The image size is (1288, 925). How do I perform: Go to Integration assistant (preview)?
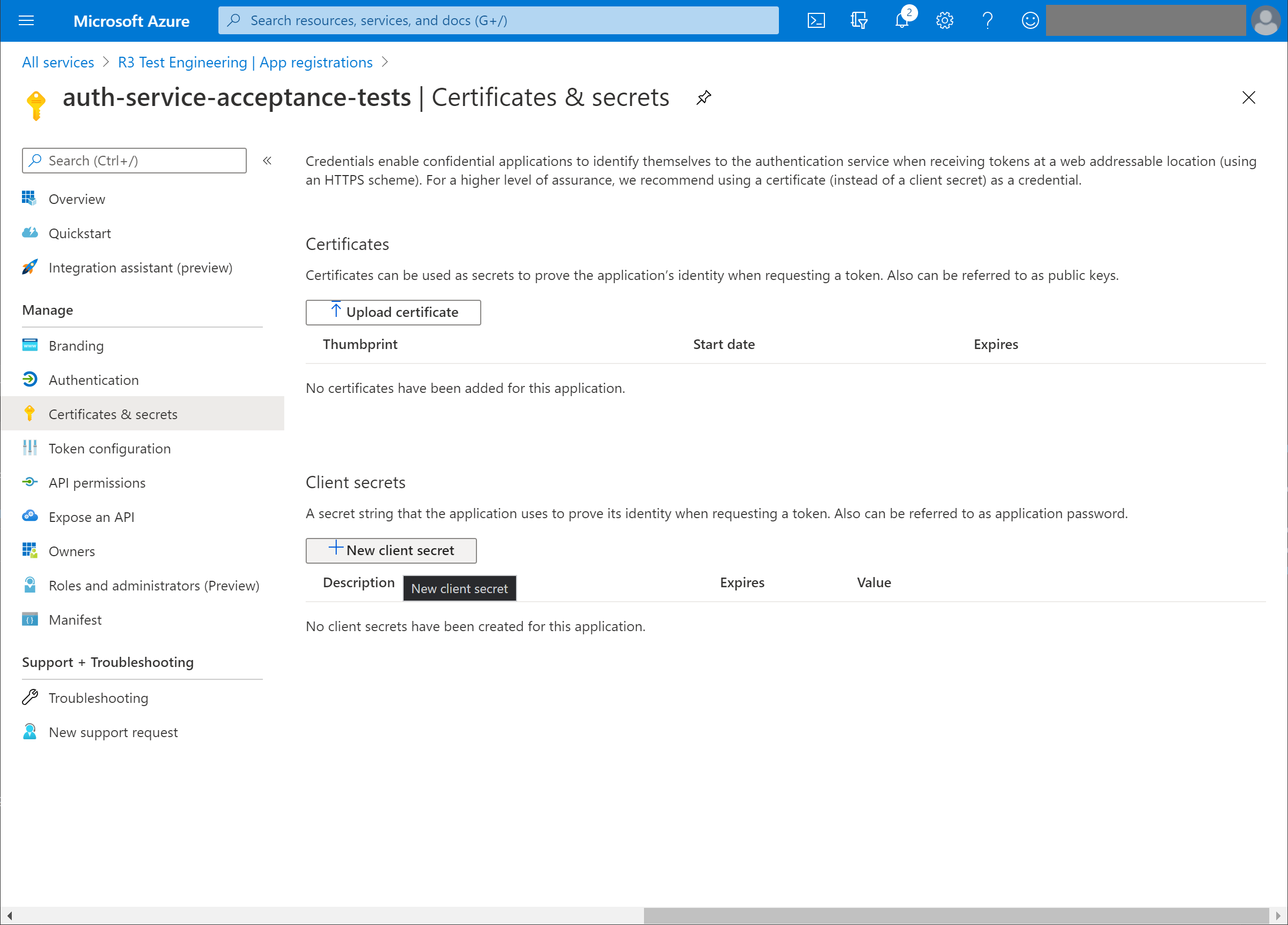pyautogui.click(x=142, y=268)
